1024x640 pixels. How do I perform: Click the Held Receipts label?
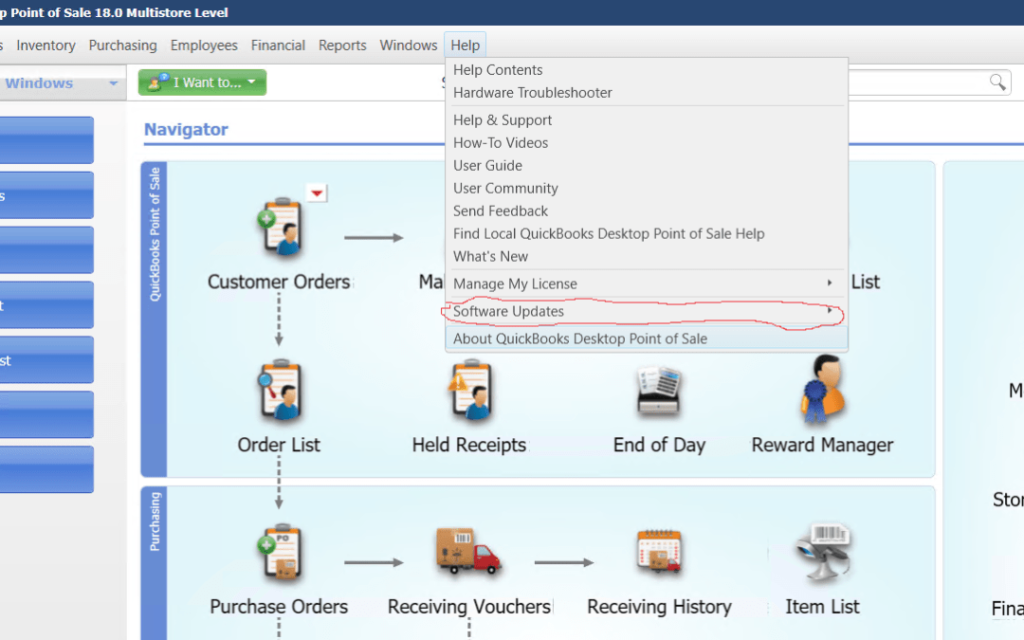click(469, 445)
